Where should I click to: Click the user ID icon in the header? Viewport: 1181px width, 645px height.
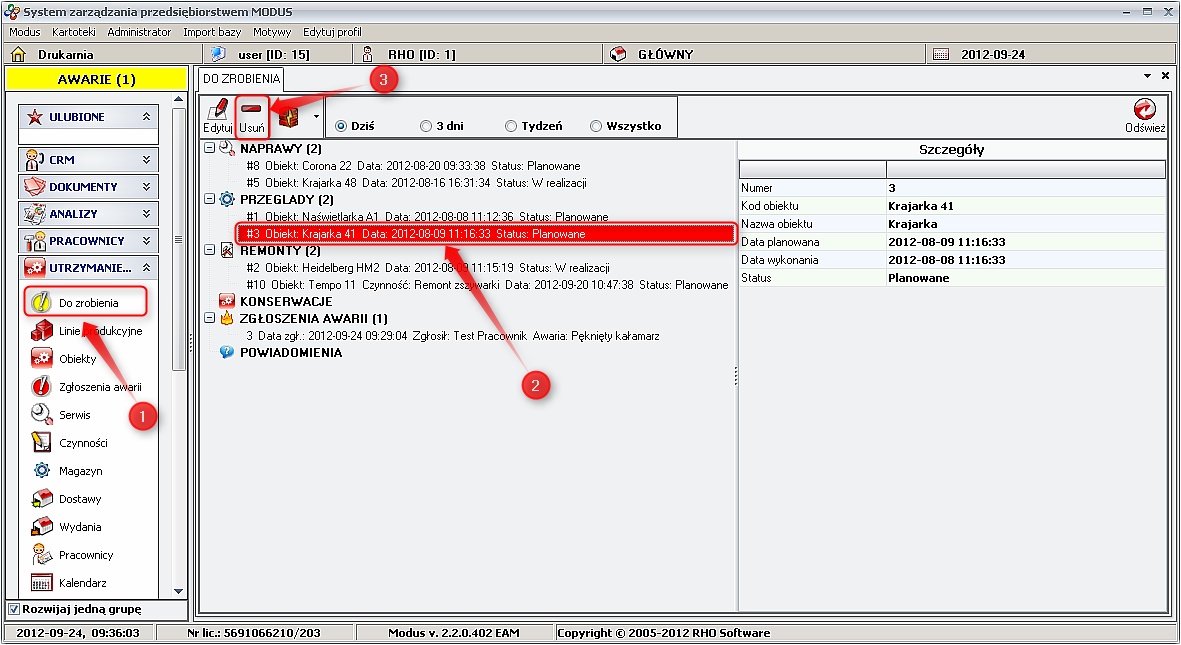click(218, 54)
